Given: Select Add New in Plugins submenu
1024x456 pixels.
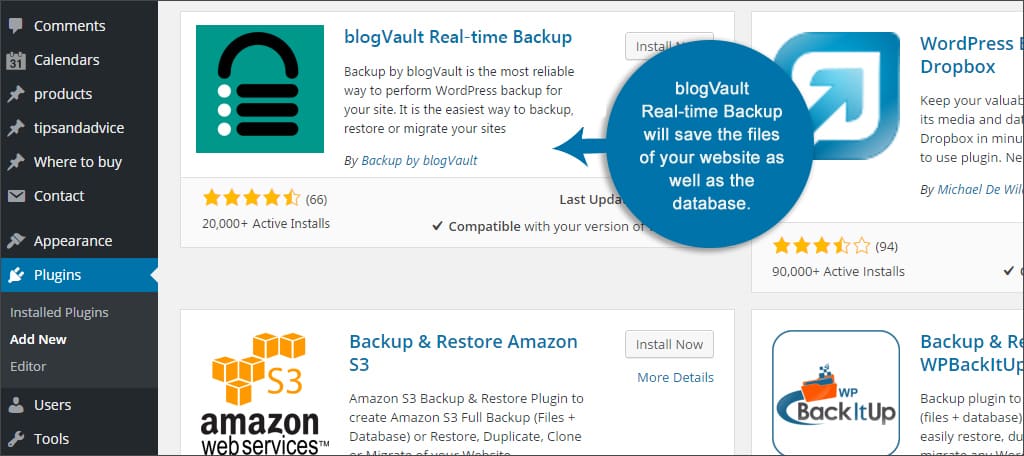Looking at the screenshot, I should tap(38, 339).
